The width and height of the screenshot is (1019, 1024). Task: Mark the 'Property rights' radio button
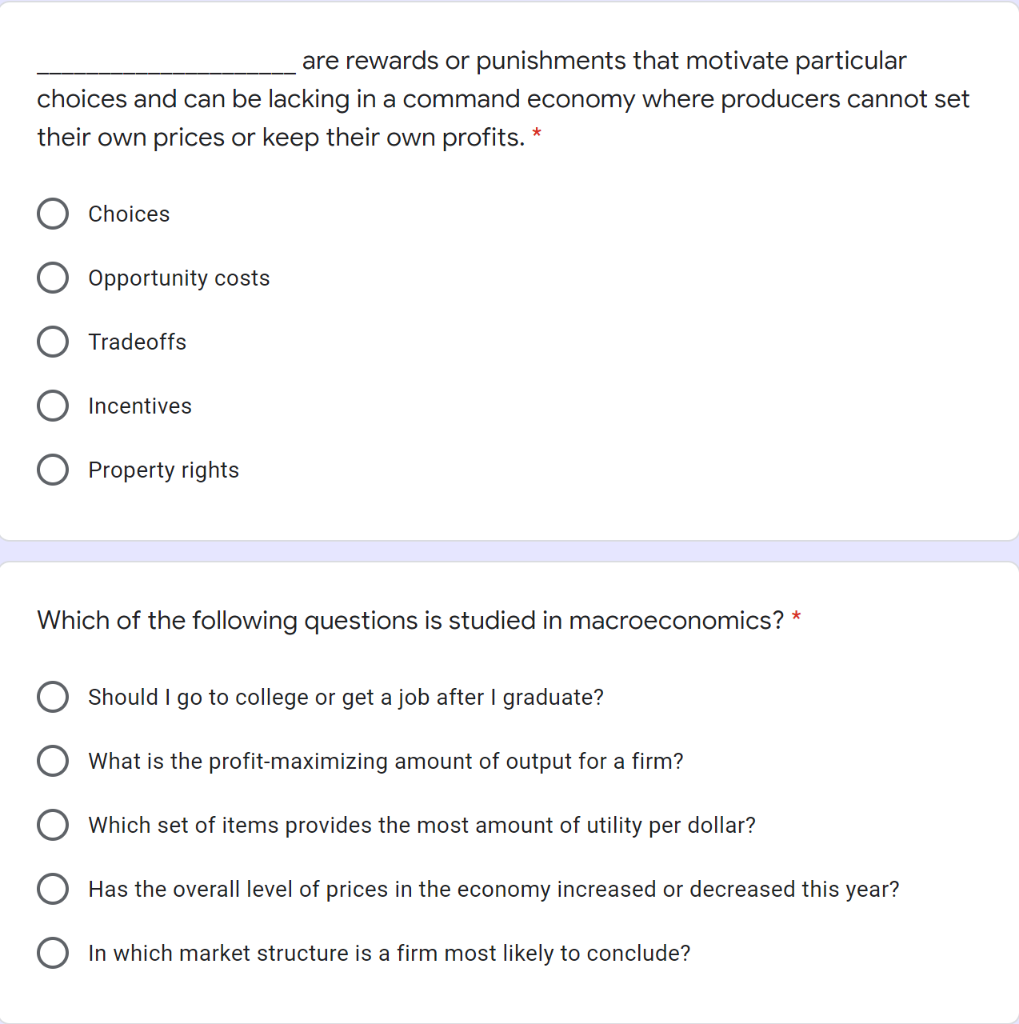click(52, 470)
